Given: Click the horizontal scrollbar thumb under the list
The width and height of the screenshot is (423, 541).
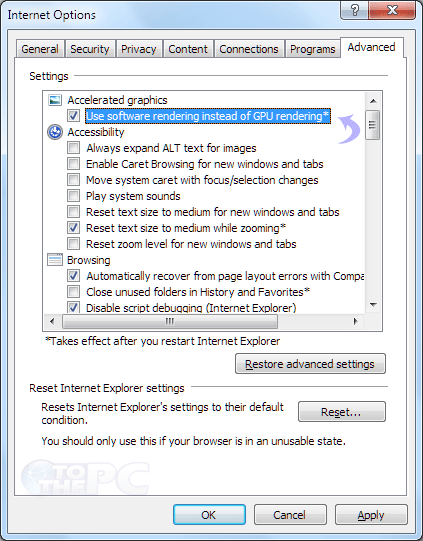Looking at the screenshot, I should [170, 322].
